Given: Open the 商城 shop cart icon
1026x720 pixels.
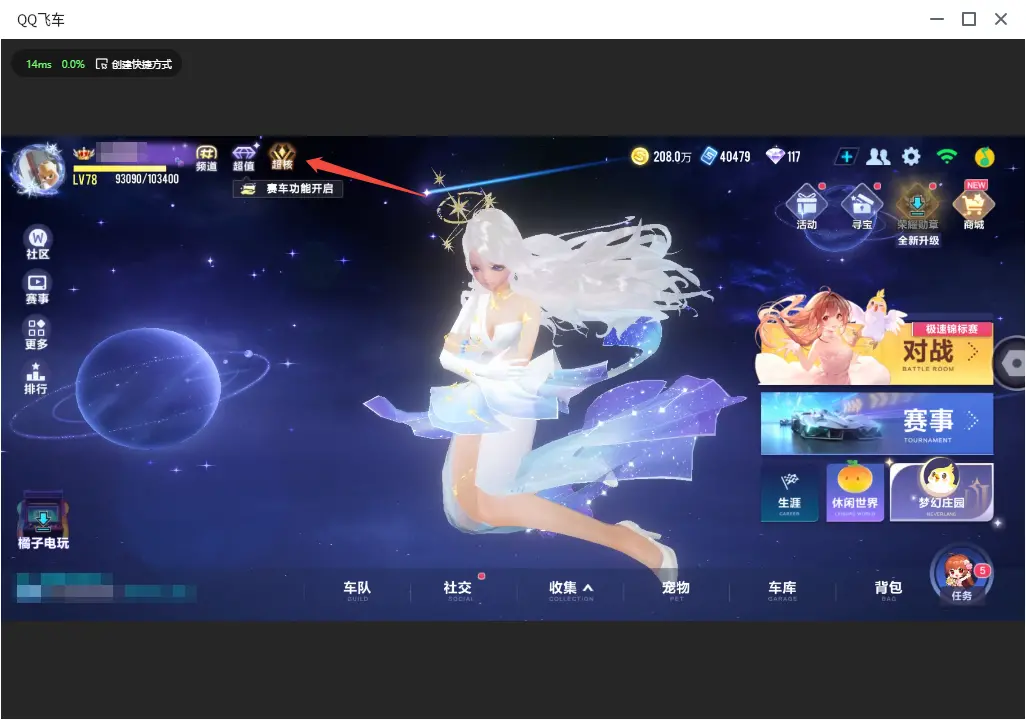Looking at the screenshot, I should click(974, 206).
